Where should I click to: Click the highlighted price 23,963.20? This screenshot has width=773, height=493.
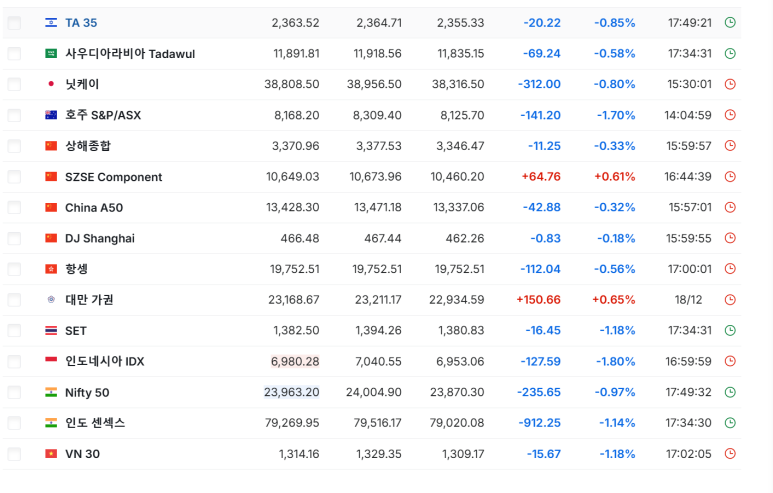[291, 392]
